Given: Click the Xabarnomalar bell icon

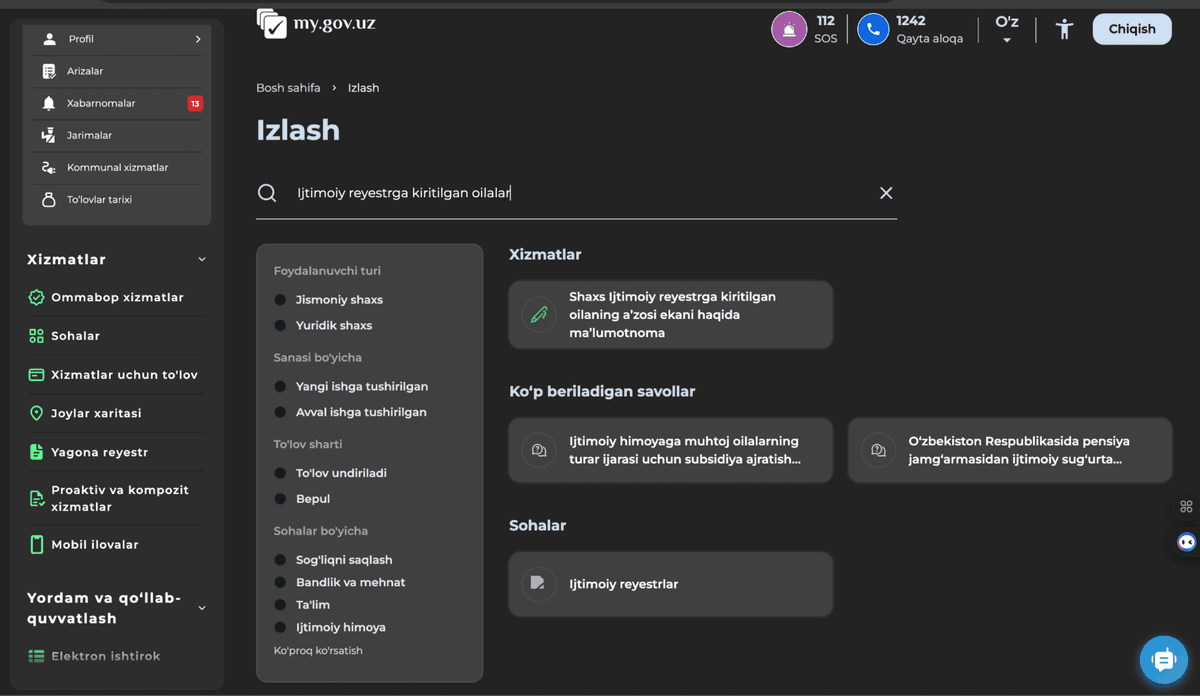Looking at the screenshot, I should tap(48, 103).
